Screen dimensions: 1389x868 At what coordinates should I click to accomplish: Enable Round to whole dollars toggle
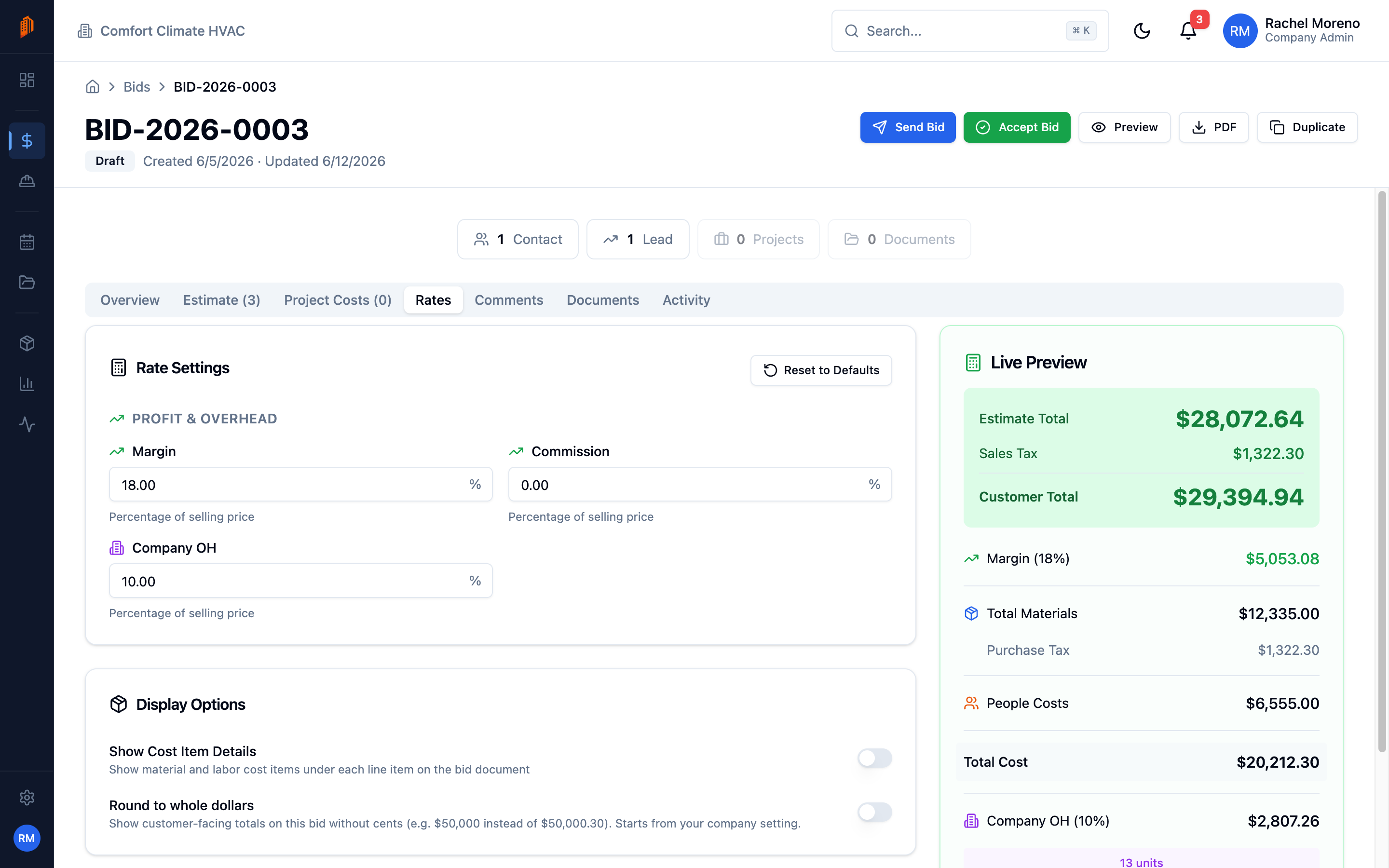(875, 812)
